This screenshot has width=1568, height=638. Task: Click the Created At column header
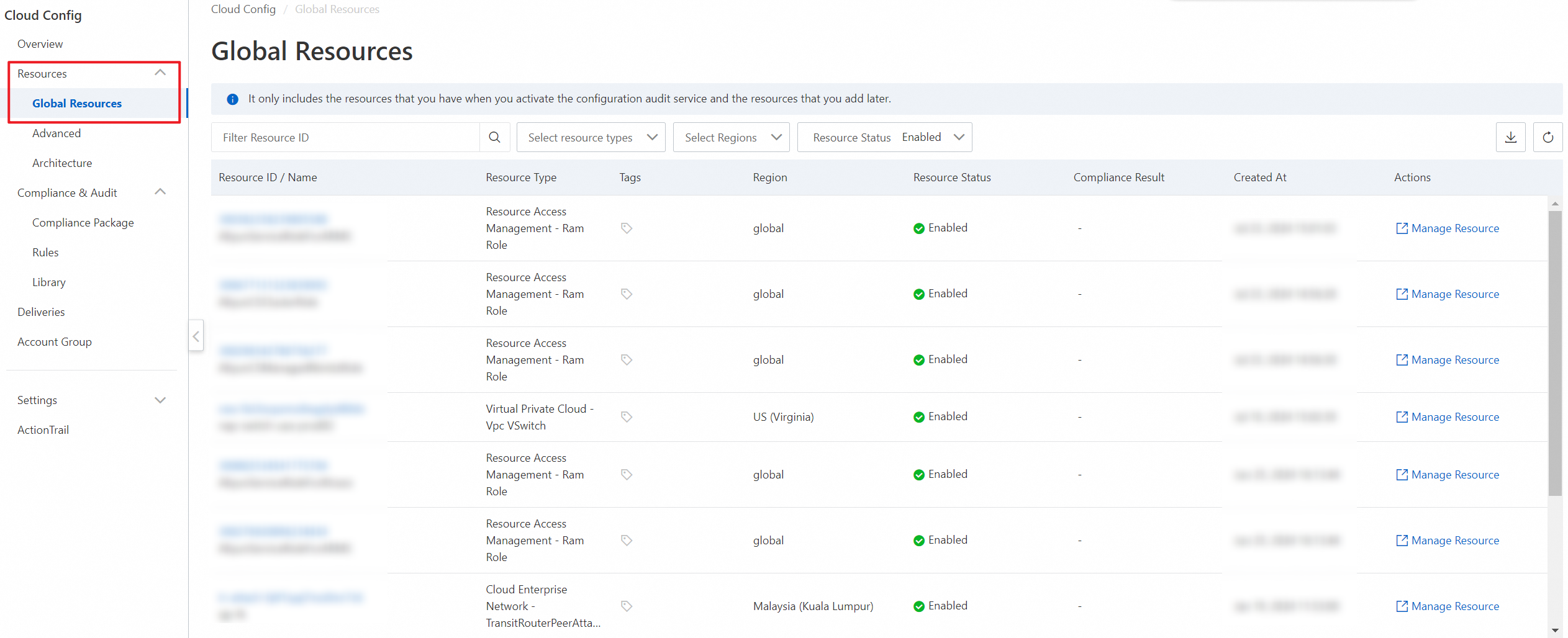pyautogui.click(x=1260, y=177)
